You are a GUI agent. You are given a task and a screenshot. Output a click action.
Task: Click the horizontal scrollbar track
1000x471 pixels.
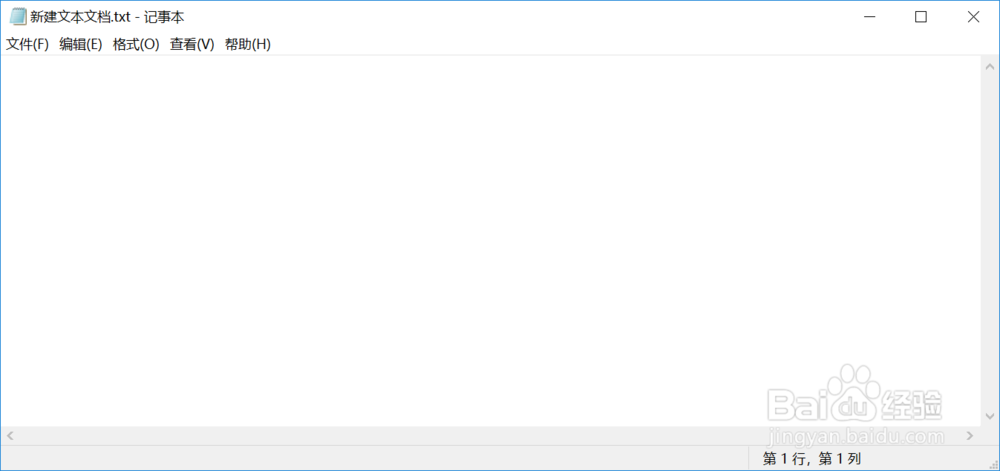click(490, 436)
